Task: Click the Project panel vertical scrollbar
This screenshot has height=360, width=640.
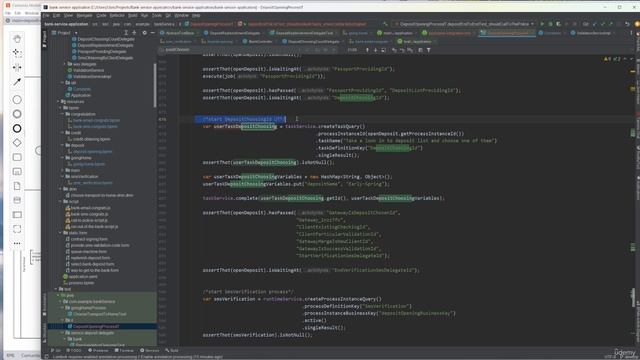Action: [x=155, y=85]
